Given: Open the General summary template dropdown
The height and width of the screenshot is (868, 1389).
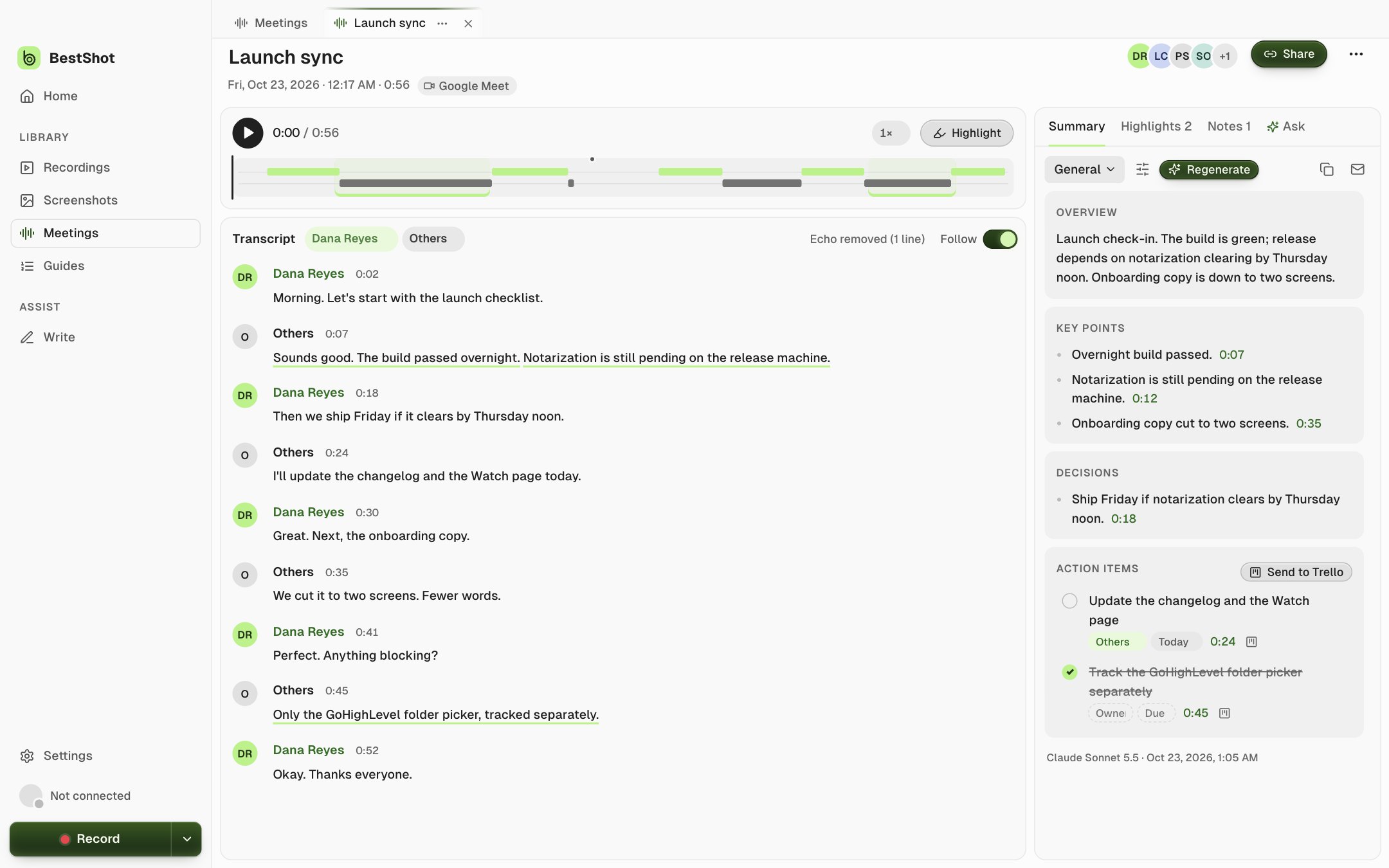Looking at the screenshot, I should point(1084,169).
